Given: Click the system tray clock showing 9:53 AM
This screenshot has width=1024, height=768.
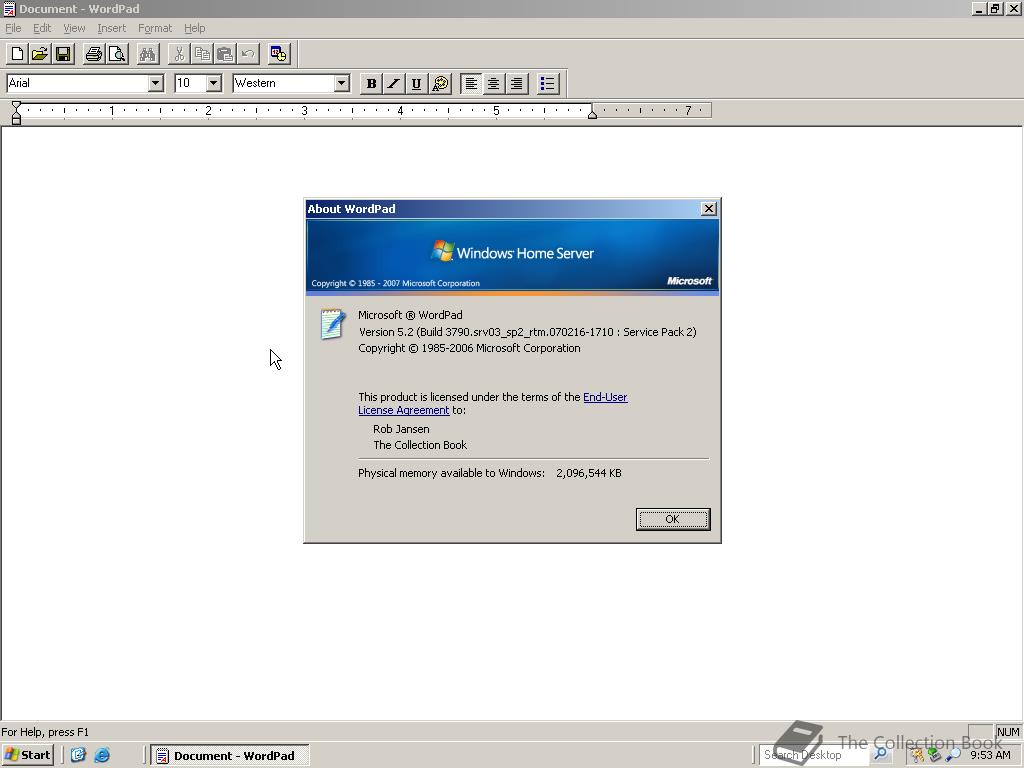Looking at the screenshot, I should pos(990,755).
